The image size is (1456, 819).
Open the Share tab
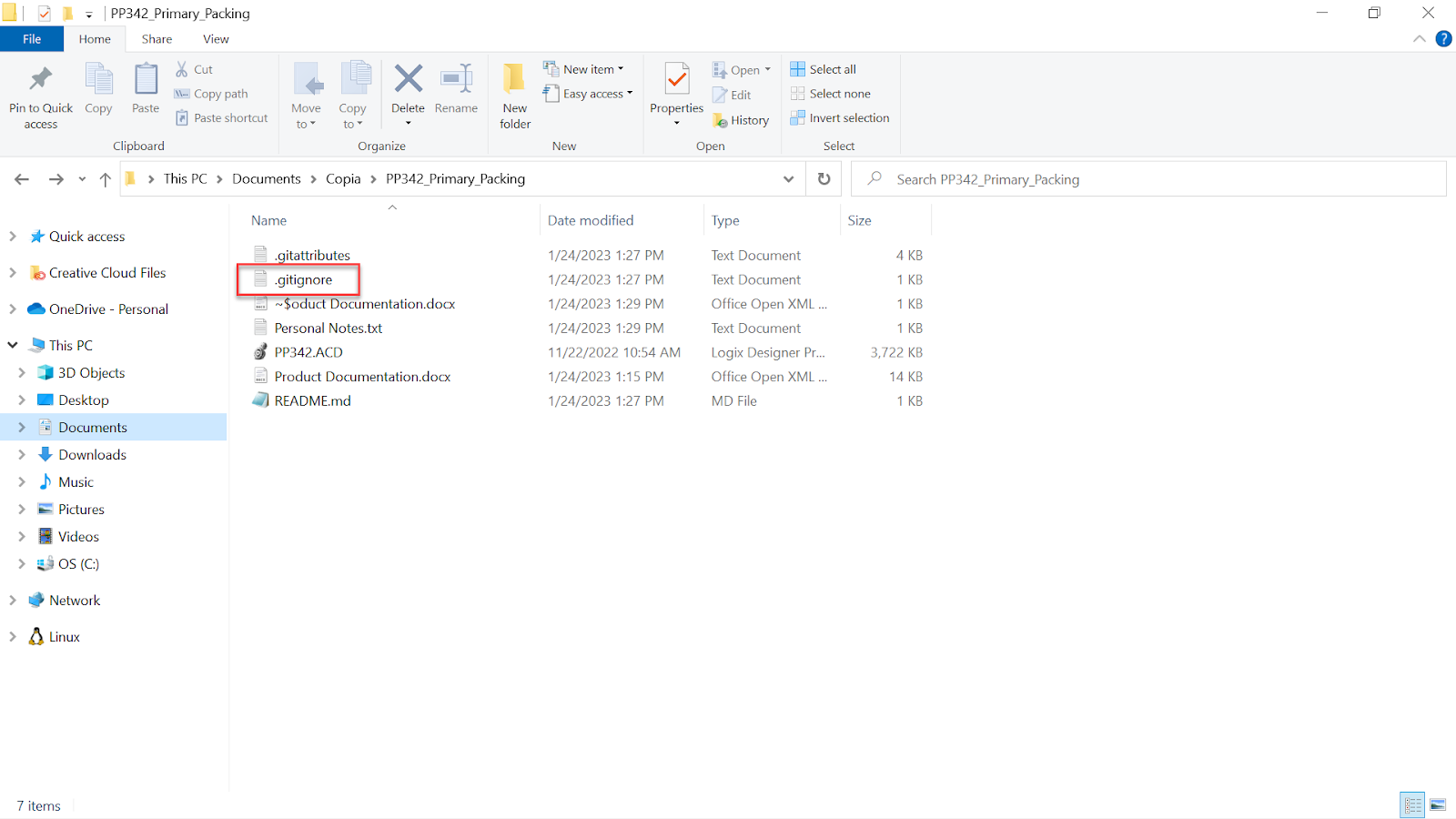click(157, 38)
